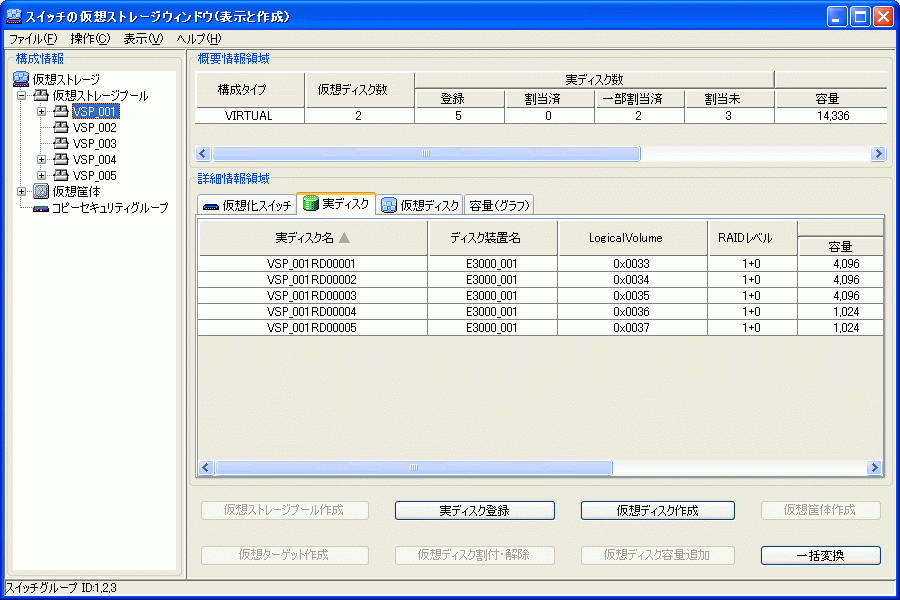
Task: Click the 仮想ストレージ root icon
Action: pyautogui.click(x=21, y=79)
